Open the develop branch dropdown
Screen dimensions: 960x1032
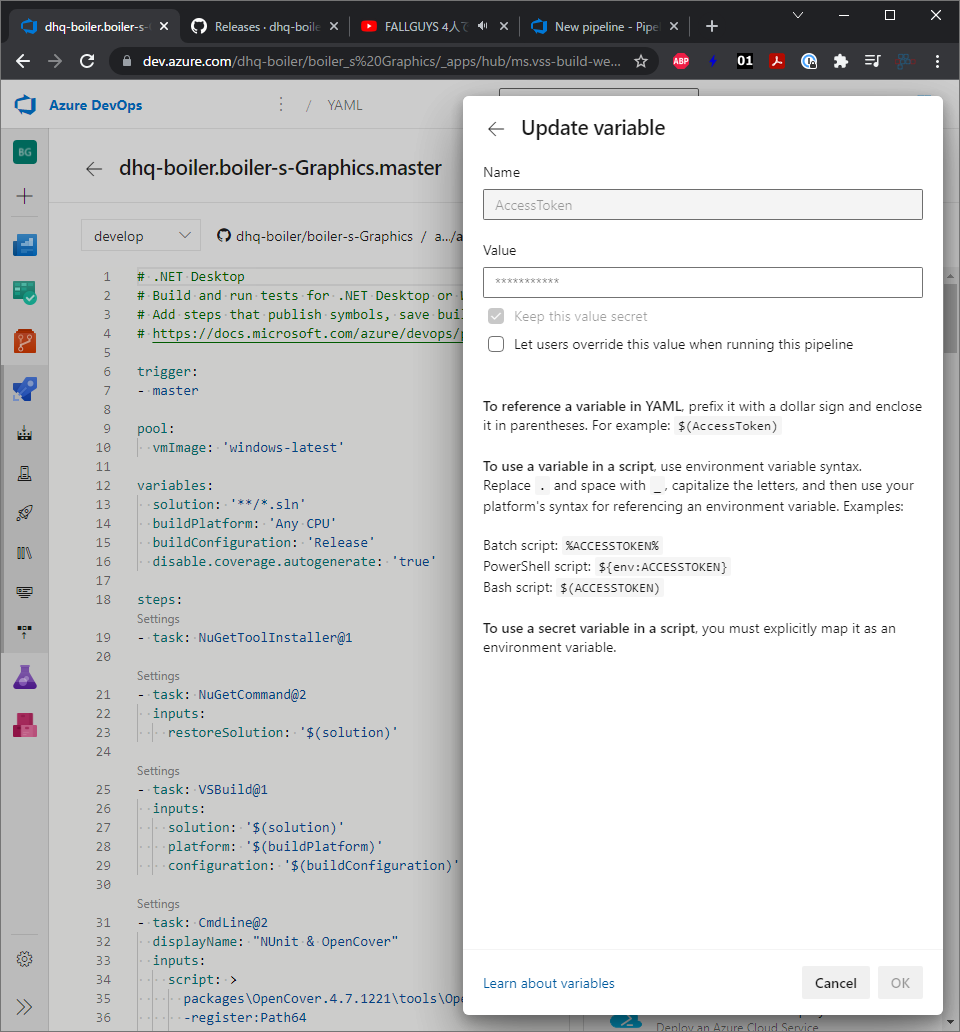click(x=141, y=236)
